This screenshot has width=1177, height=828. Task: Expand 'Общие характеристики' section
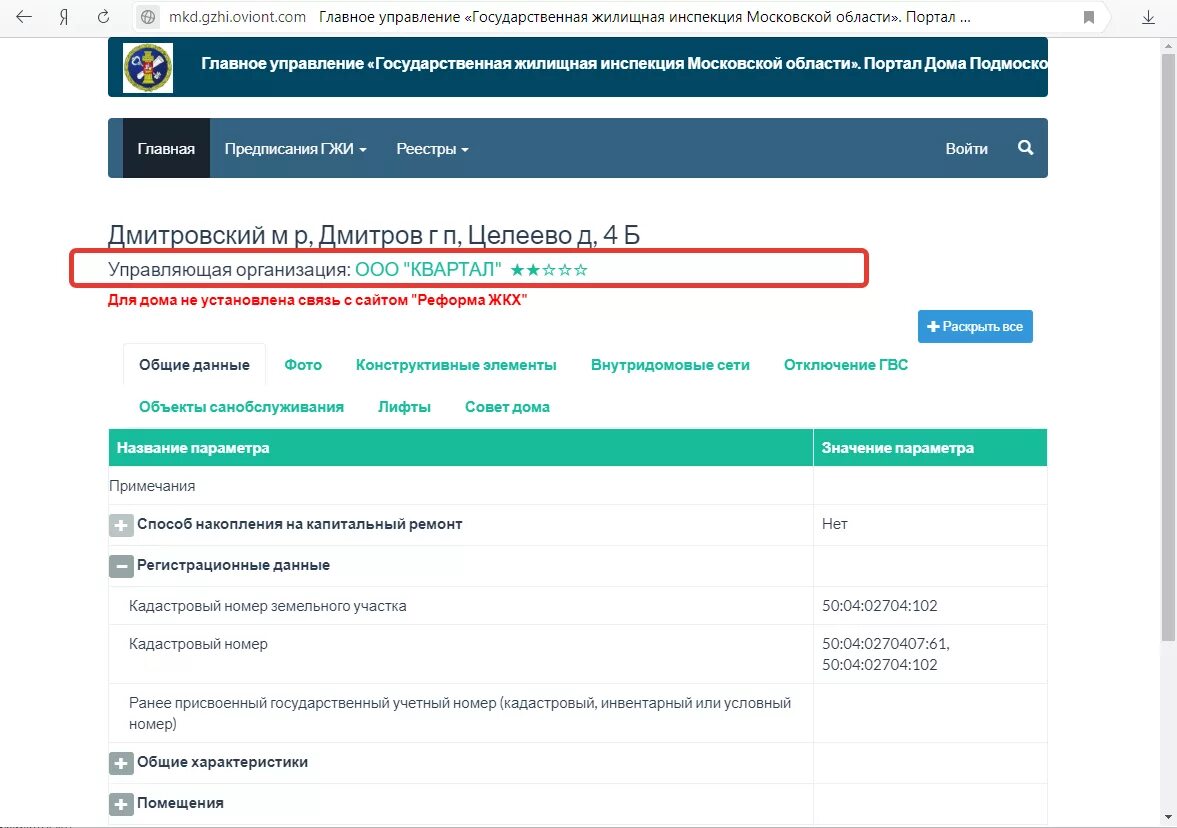point(121,763)
